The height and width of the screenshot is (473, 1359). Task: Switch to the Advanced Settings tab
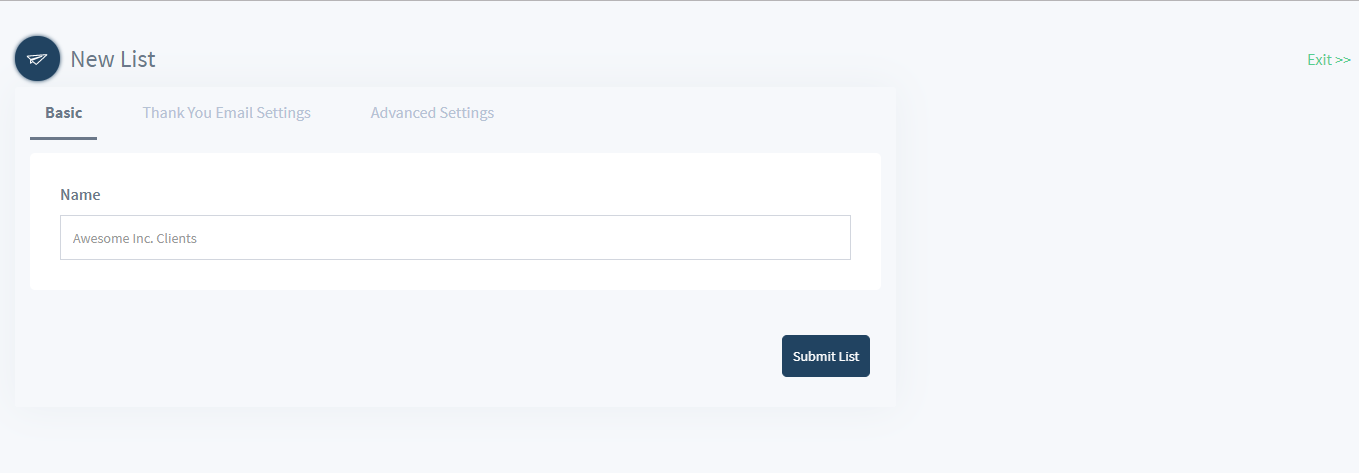432,112
